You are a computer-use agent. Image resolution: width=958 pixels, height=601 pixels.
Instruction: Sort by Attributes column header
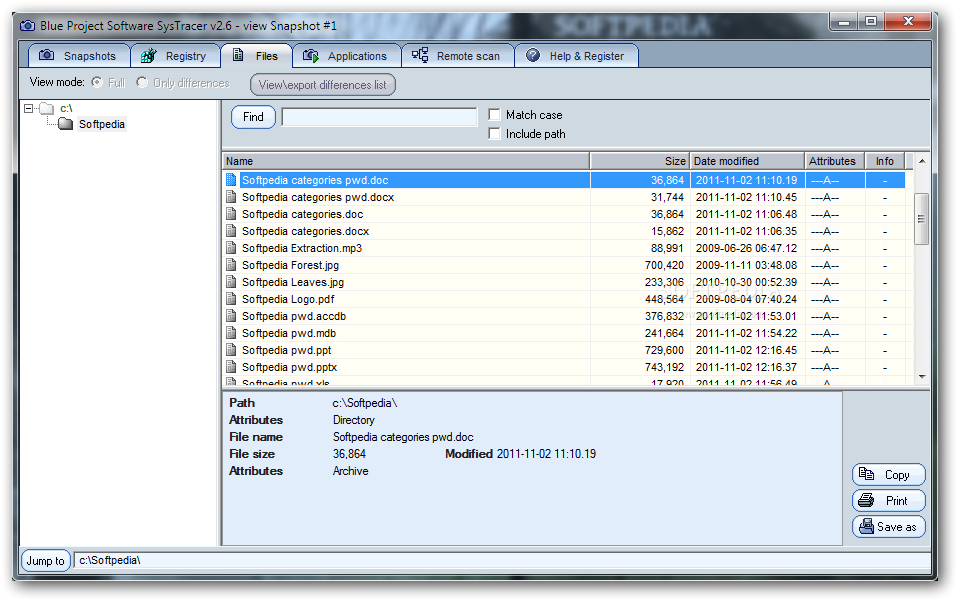coord(835,161)
